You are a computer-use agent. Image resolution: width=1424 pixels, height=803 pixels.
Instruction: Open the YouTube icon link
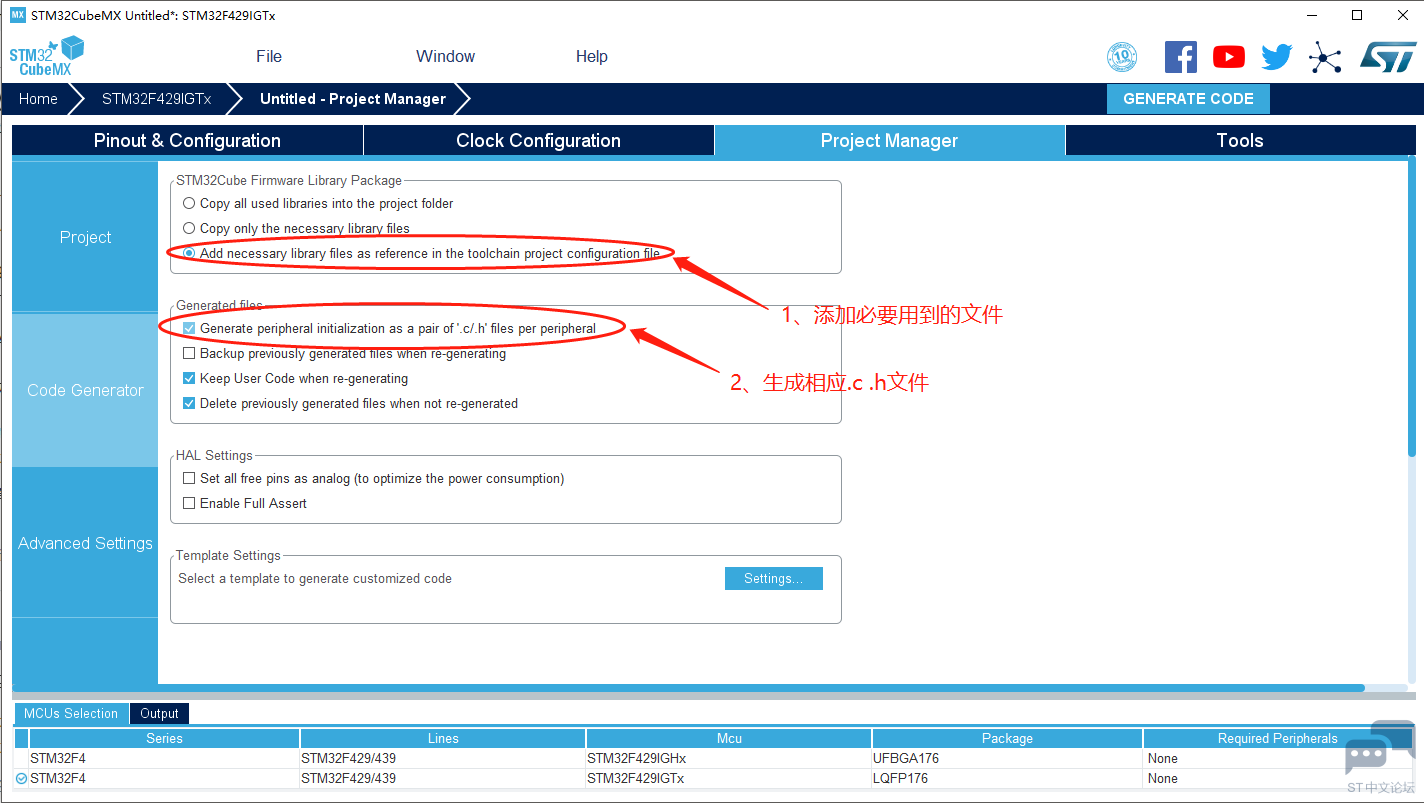(1228, 57)
